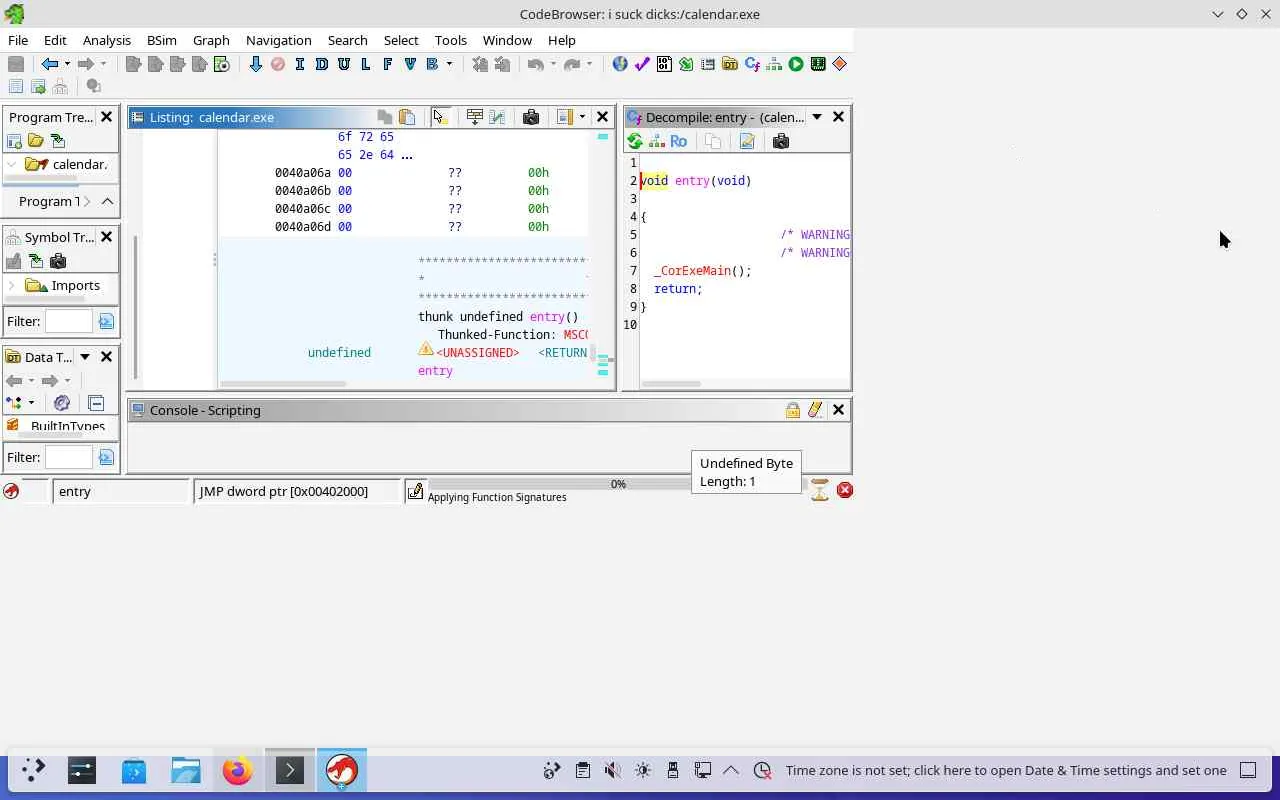Click the Symbol Tree filter text field

69,321
